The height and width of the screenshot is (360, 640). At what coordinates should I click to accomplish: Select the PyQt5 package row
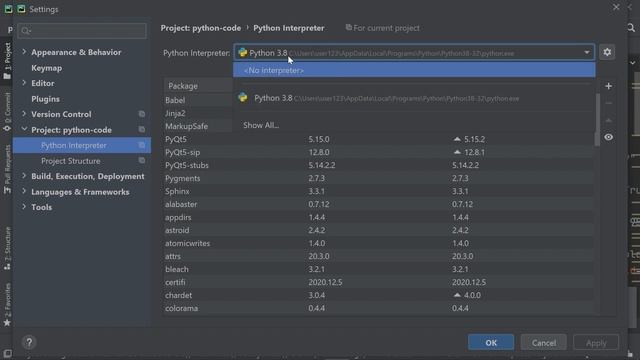379,139
